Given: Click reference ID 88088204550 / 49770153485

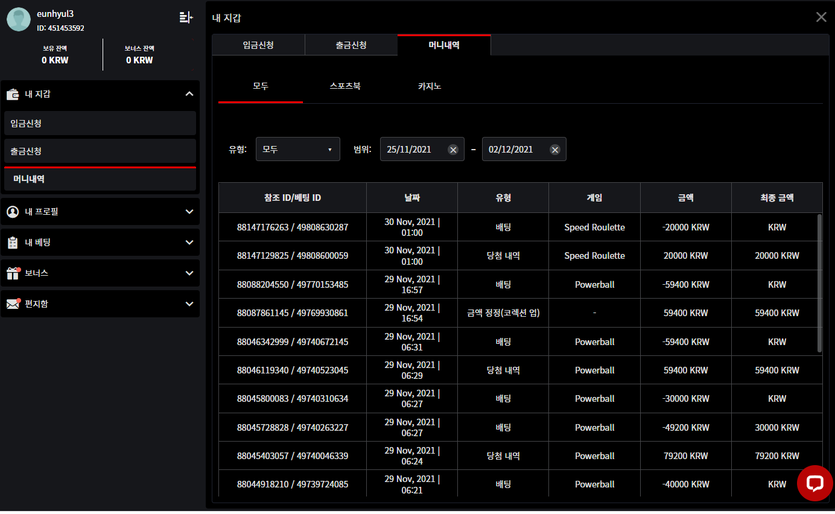Looking at the screenshot, I should pyautogui.click(x=292, y=285).
